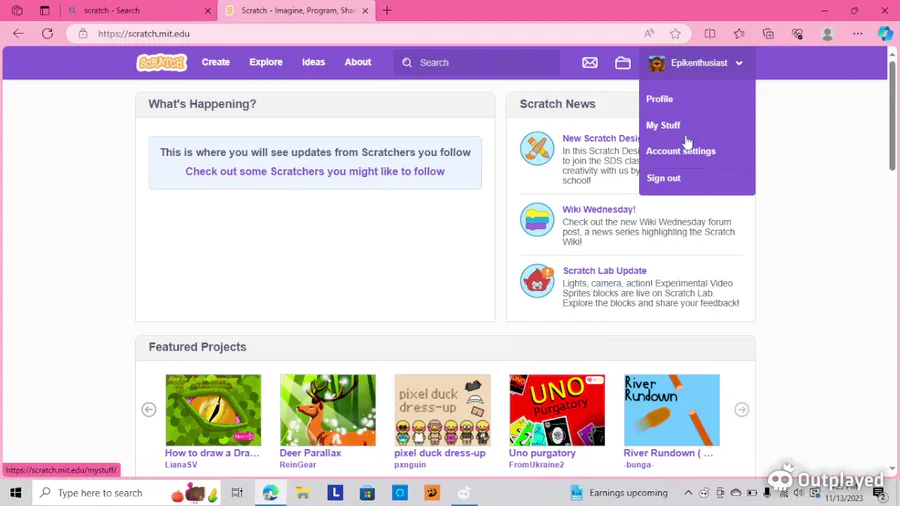Image resolution: width=900 pixels, height=506 pixels.
Task: View site information lock icon
Action: tap(83, 33)
